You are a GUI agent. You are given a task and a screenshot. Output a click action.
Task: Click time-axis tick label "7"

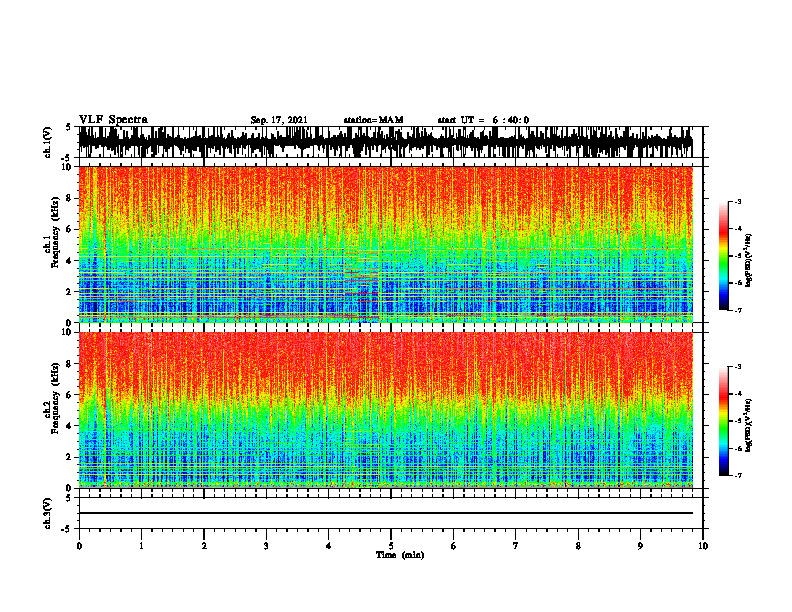[516, 546]
